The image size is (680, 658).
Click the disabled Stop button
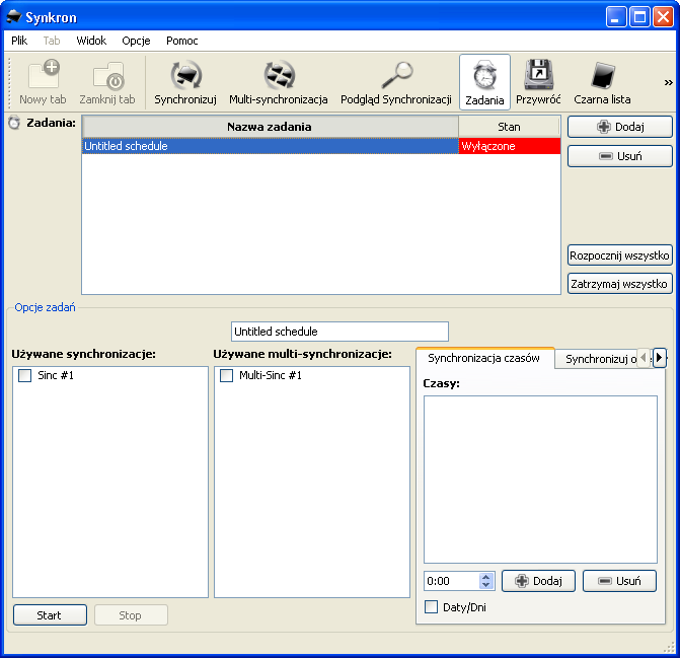point(131,615)
